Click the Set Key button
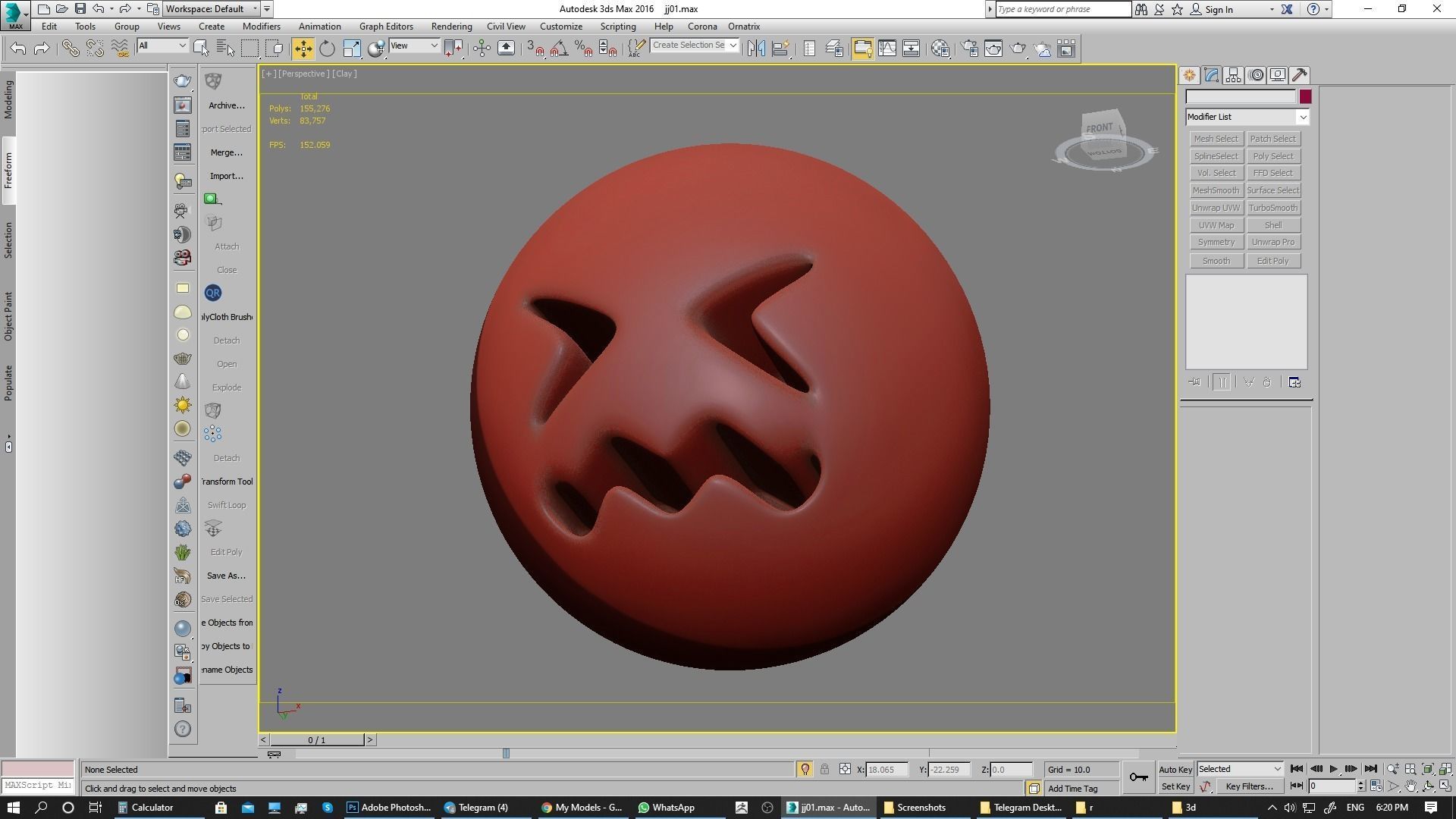The height and width of the screenshot is (819, 1456). pos(1175,786)
